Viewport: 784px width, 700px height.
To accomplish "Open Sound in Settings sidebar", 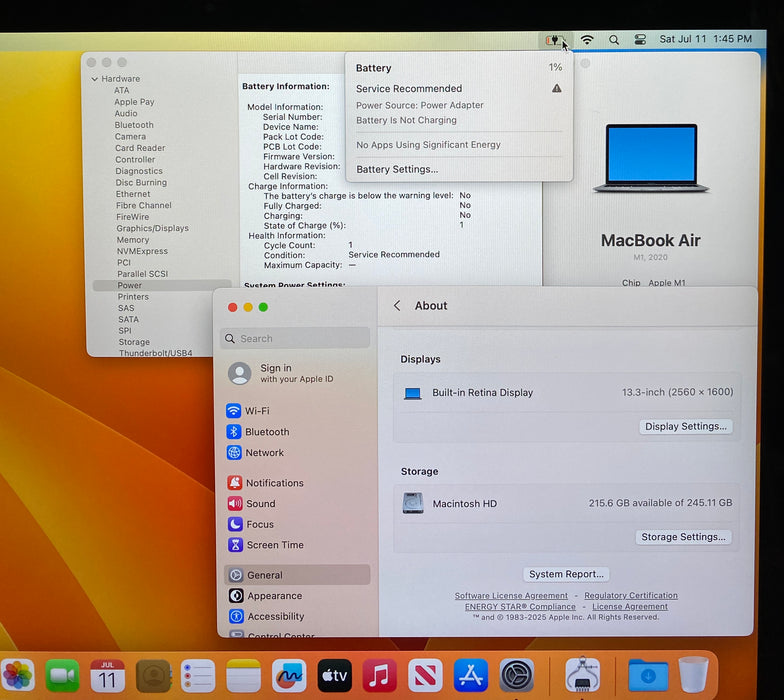I will click(x=251, y=504).
